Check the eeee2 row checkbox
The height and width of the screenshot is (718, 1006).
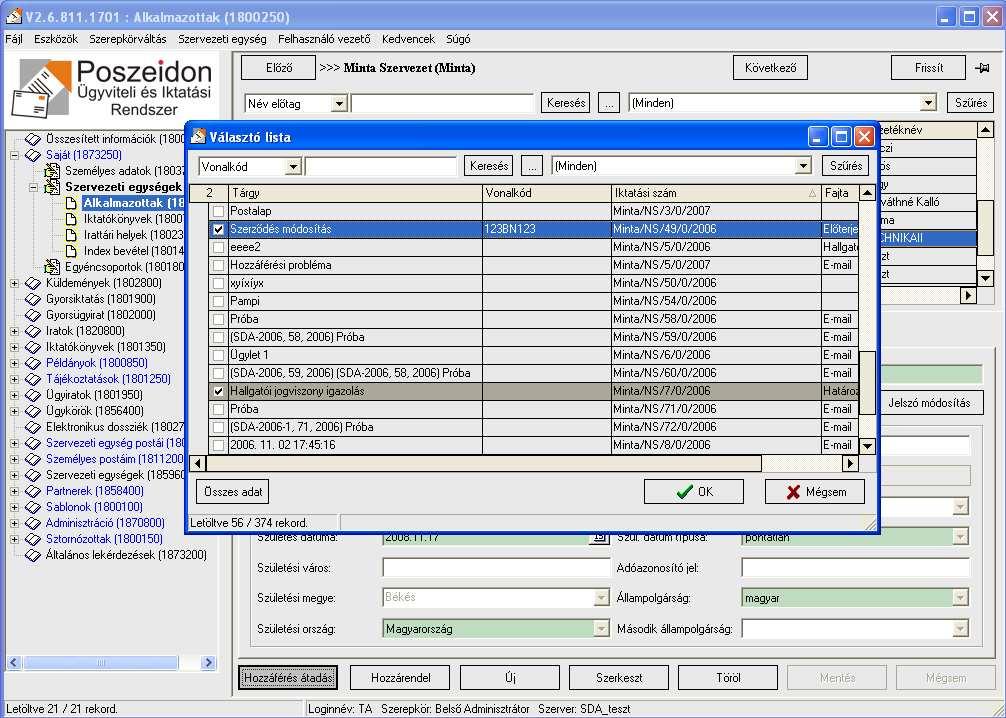pyautogui.click(x=219, y=247)
